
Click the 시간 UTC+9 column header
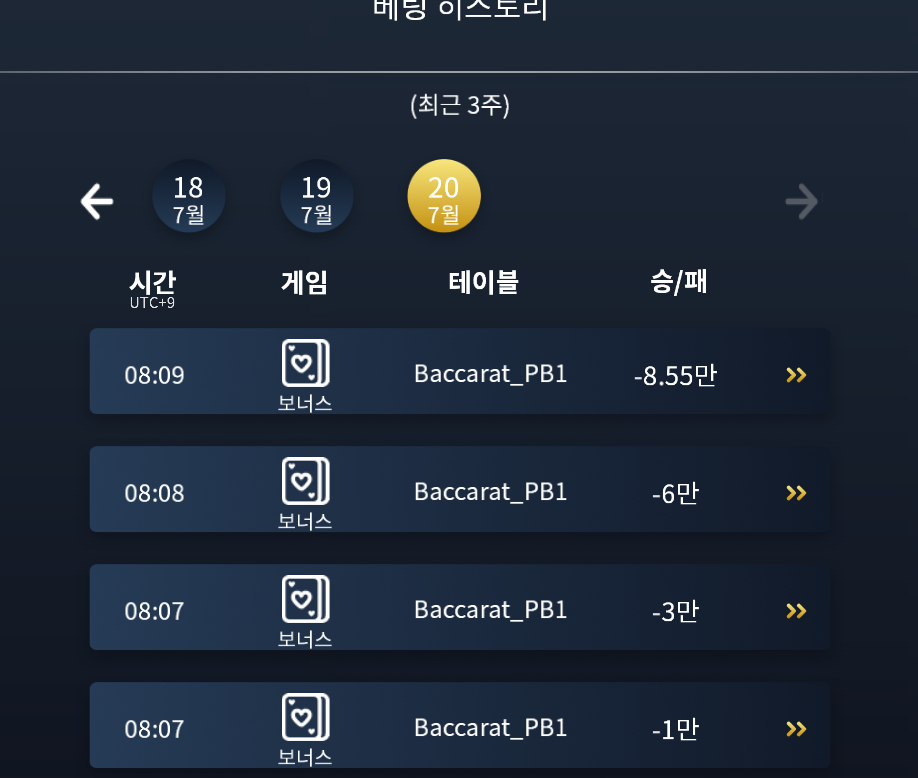tap(152, 289)
